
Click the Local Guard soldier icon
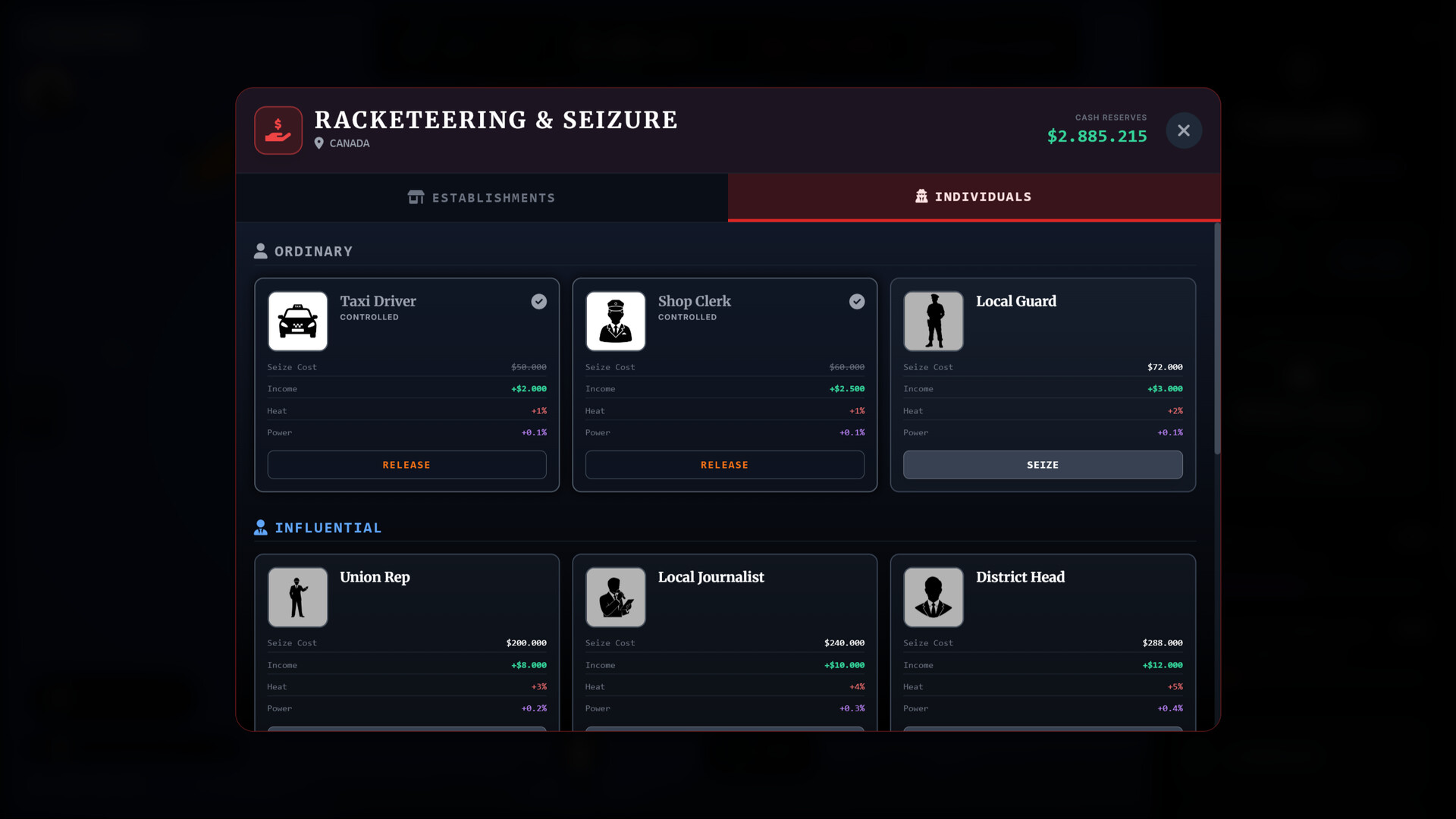click(x=933, y=321)
